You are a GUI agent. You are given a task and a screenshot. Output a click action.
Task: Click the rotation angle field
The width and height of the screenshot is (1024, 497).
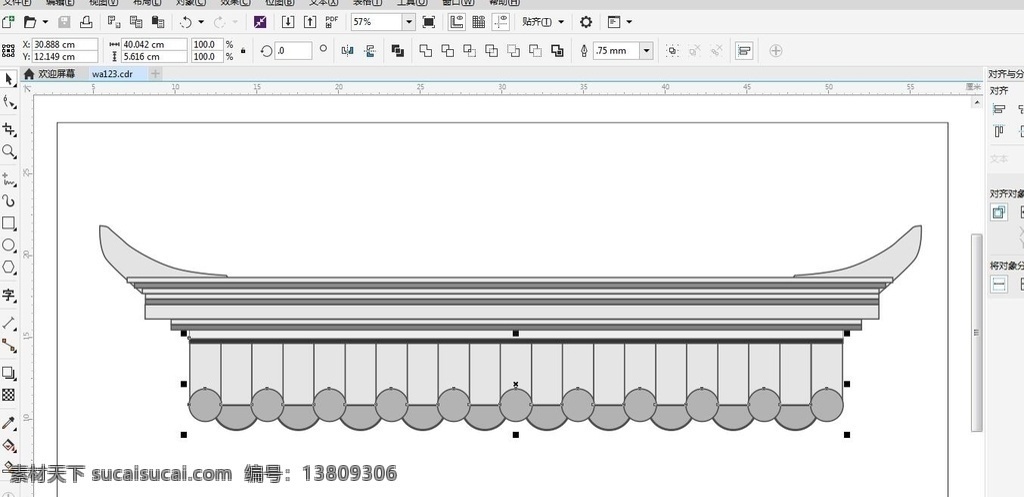pos(293,50)
